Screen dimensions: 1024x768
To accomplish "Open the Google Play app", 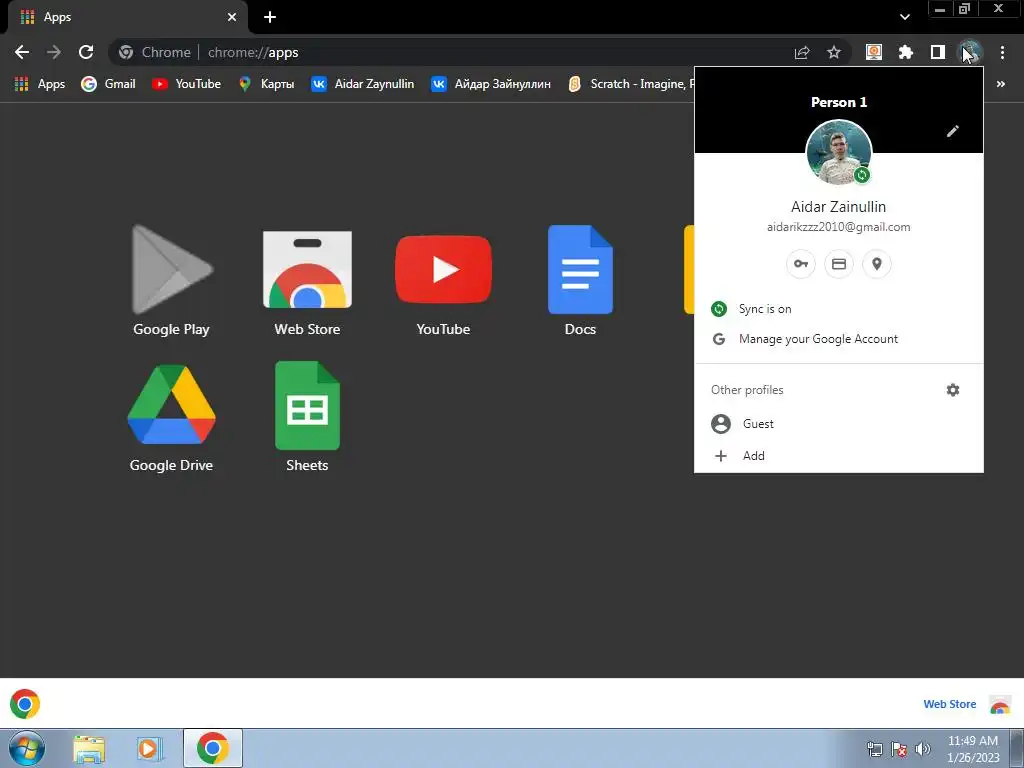I will click(x=171, y=281).
